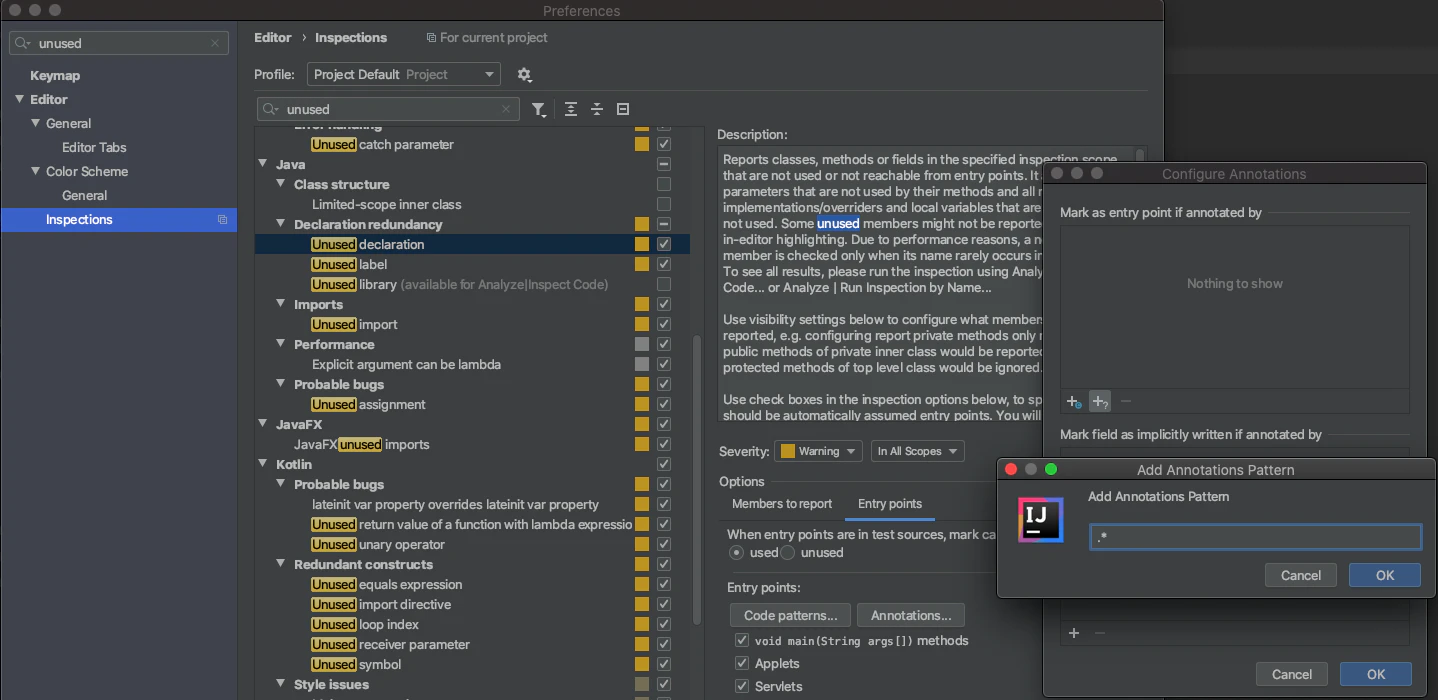Click severity swatch of Unused label row
The height and width of the screenshot is (700, 1438).
(642, 264)
